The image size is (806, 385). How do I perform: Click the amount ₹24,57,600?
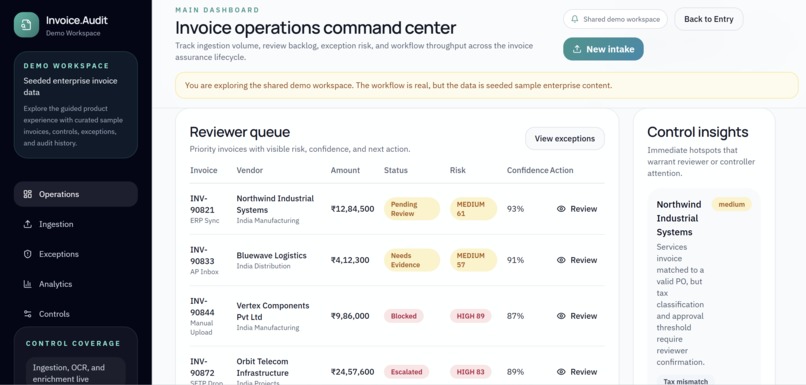(353, 372)
